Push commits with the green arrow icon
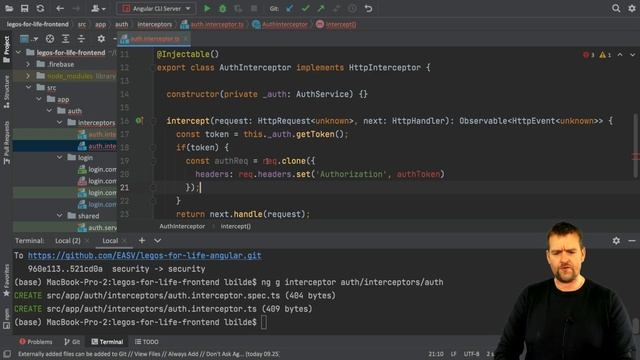Image resolution: width=640 pixels, height=360 pixels. click(321, 8)
